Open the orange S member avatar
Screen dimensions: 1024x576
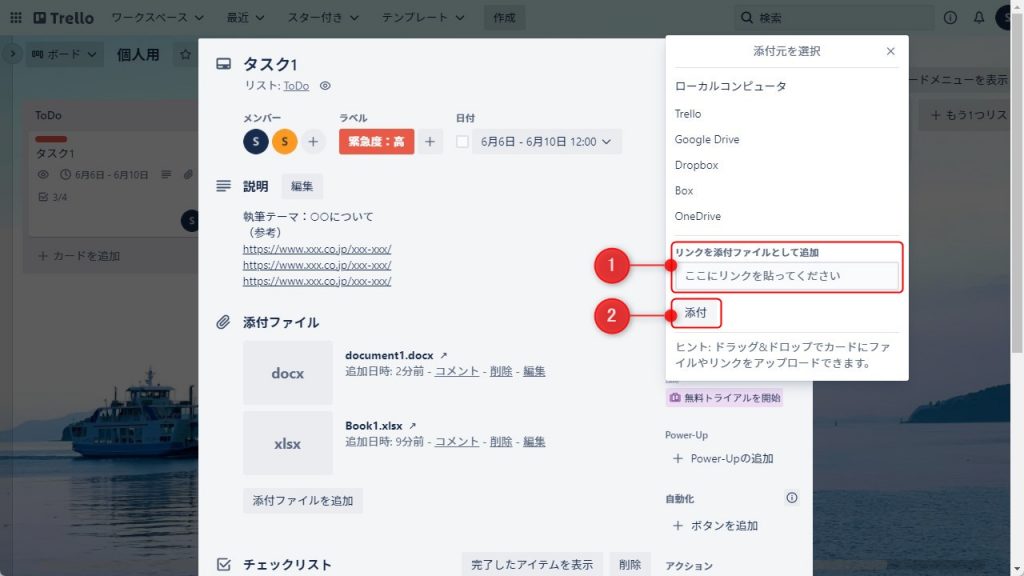click(x=284, y=141)
